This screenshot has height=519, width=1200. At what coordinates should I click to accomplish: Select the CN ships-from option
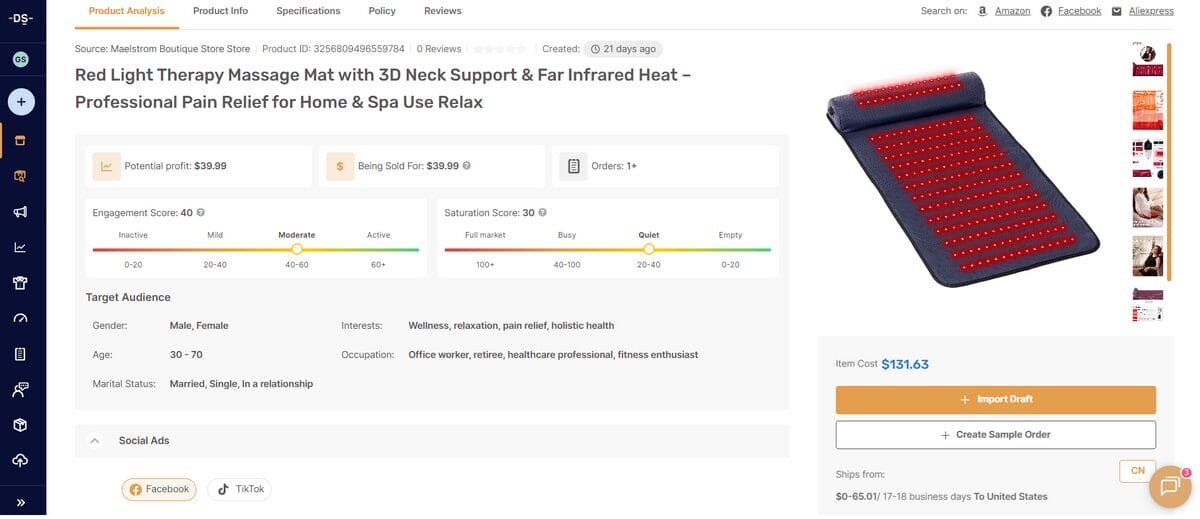tap(1137, 471)
